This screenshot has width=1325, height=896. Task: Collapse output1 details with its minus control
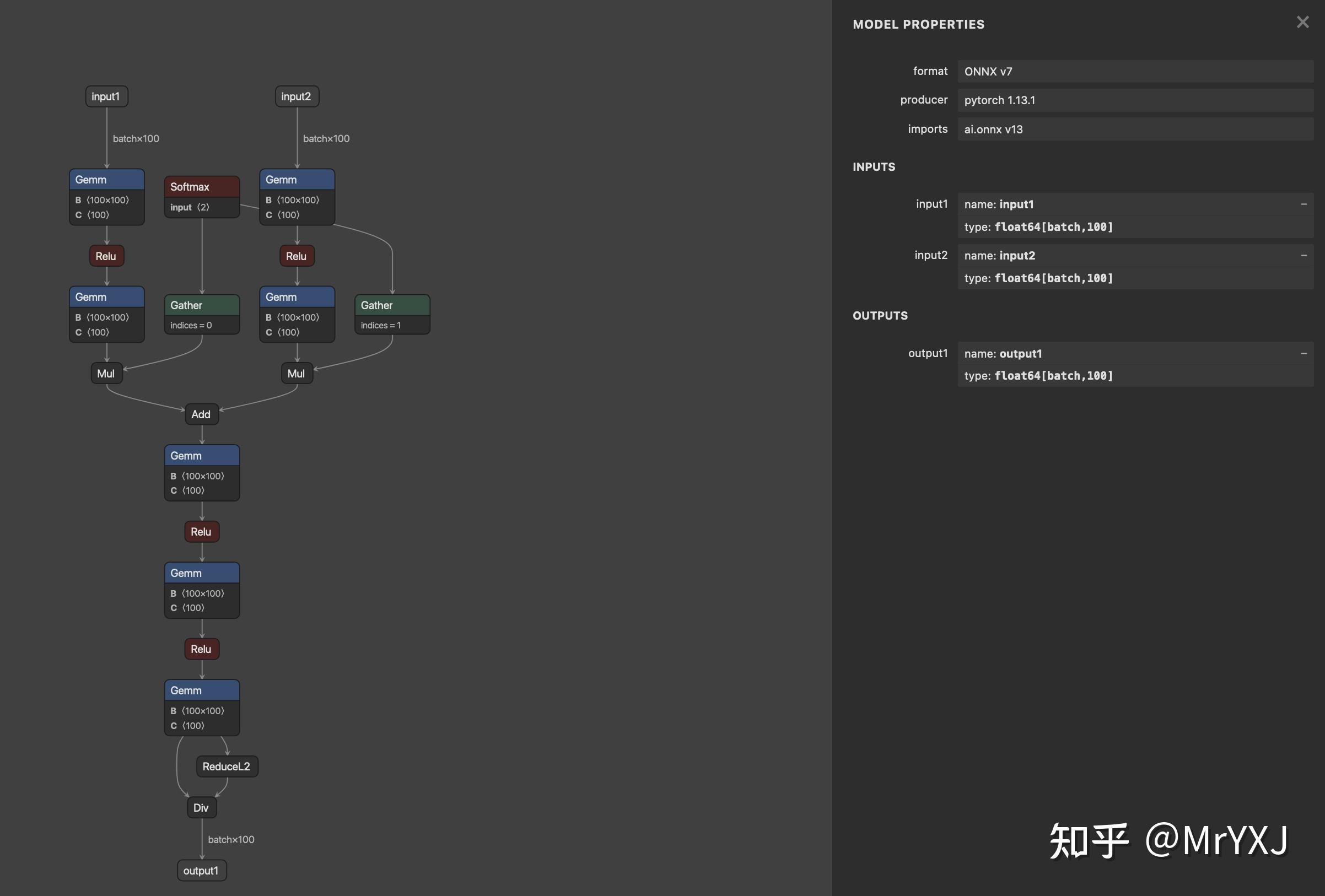click(1305, 353)
